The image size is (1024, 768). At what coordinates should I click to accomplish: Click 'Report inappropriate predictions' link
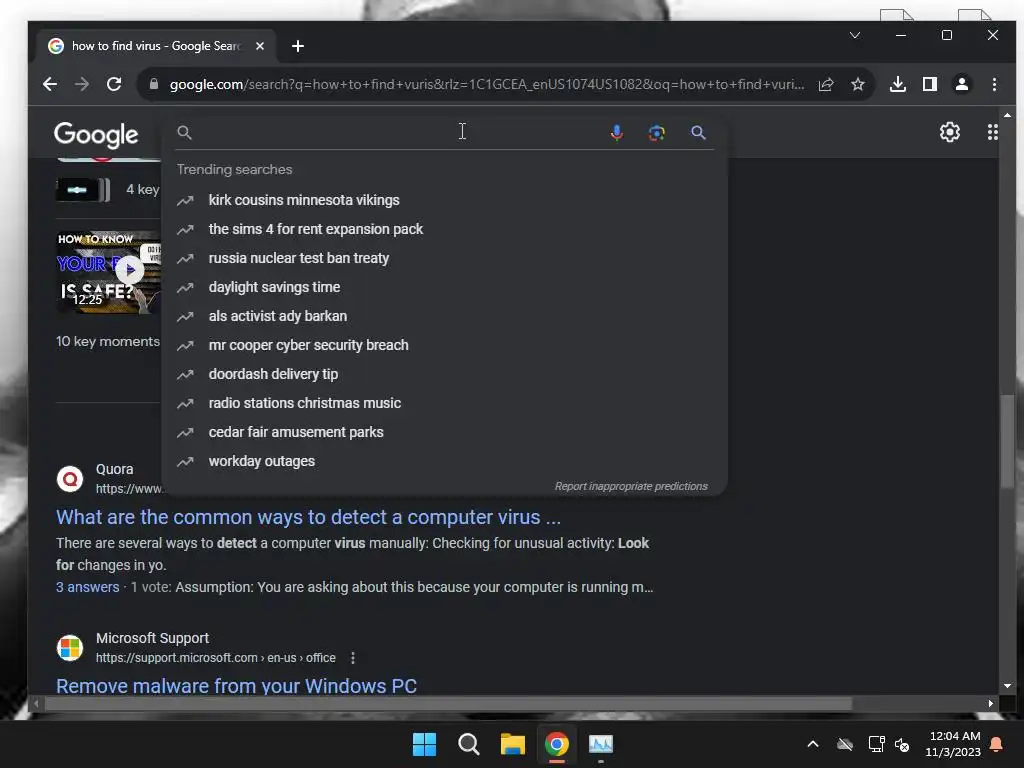(x=631, y=487)
